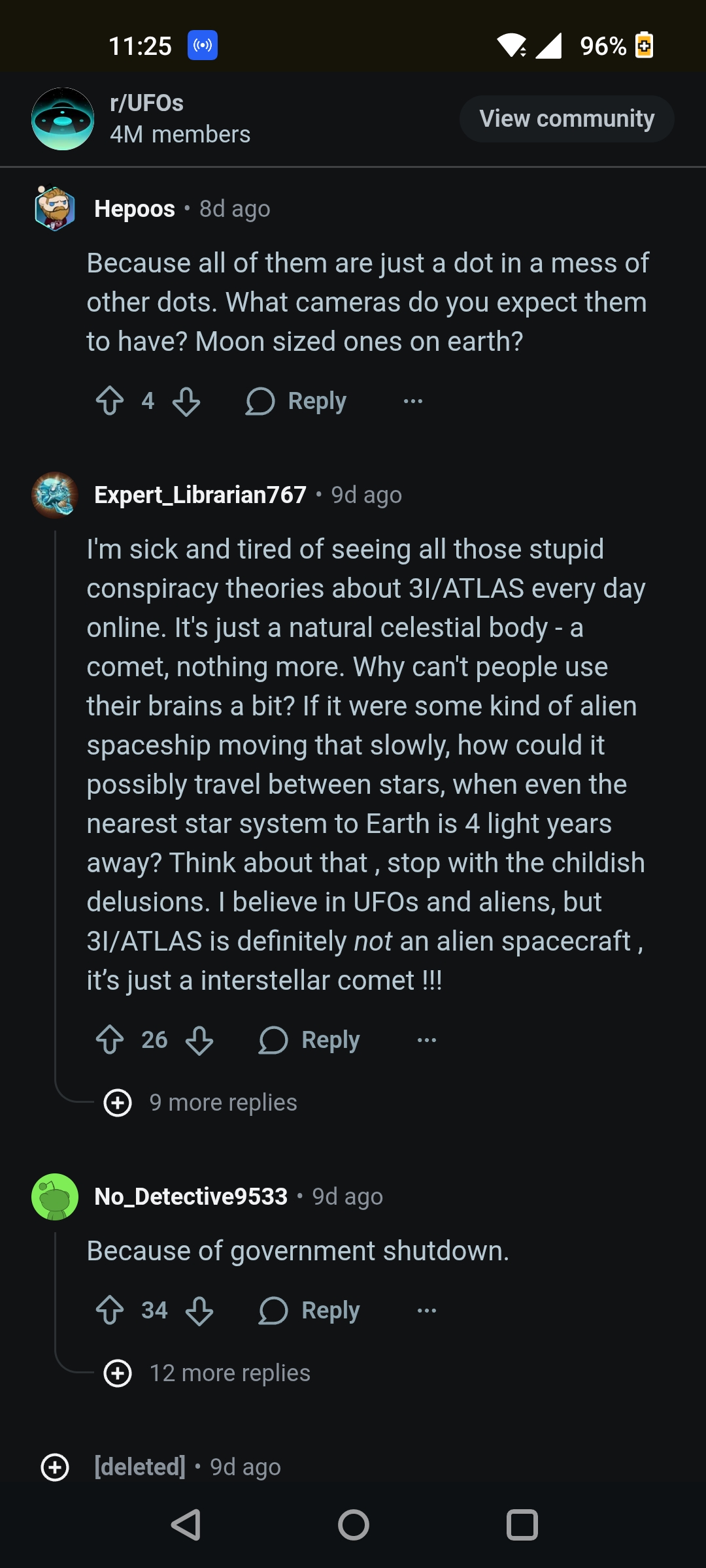This screenshot has height=1568, width=706.
Task: Reply to No_Detective9533's comment
Action: (x=310, y=1311)
